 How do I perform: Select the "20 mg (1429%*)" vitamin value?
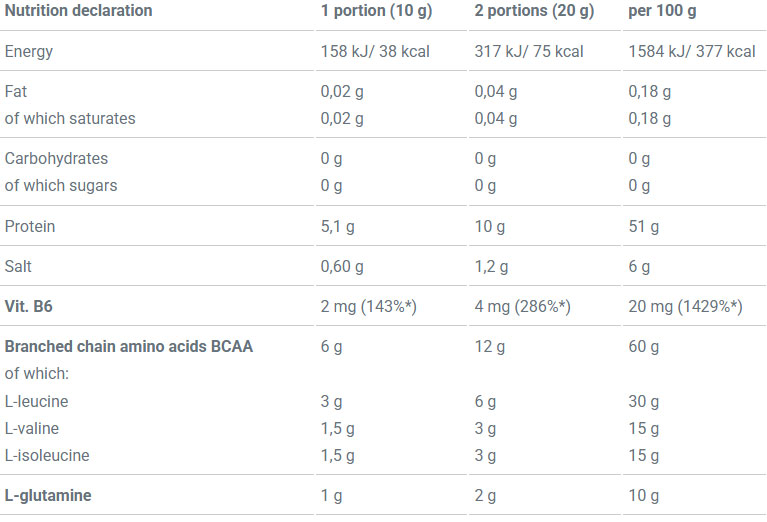tap(685, 307)
